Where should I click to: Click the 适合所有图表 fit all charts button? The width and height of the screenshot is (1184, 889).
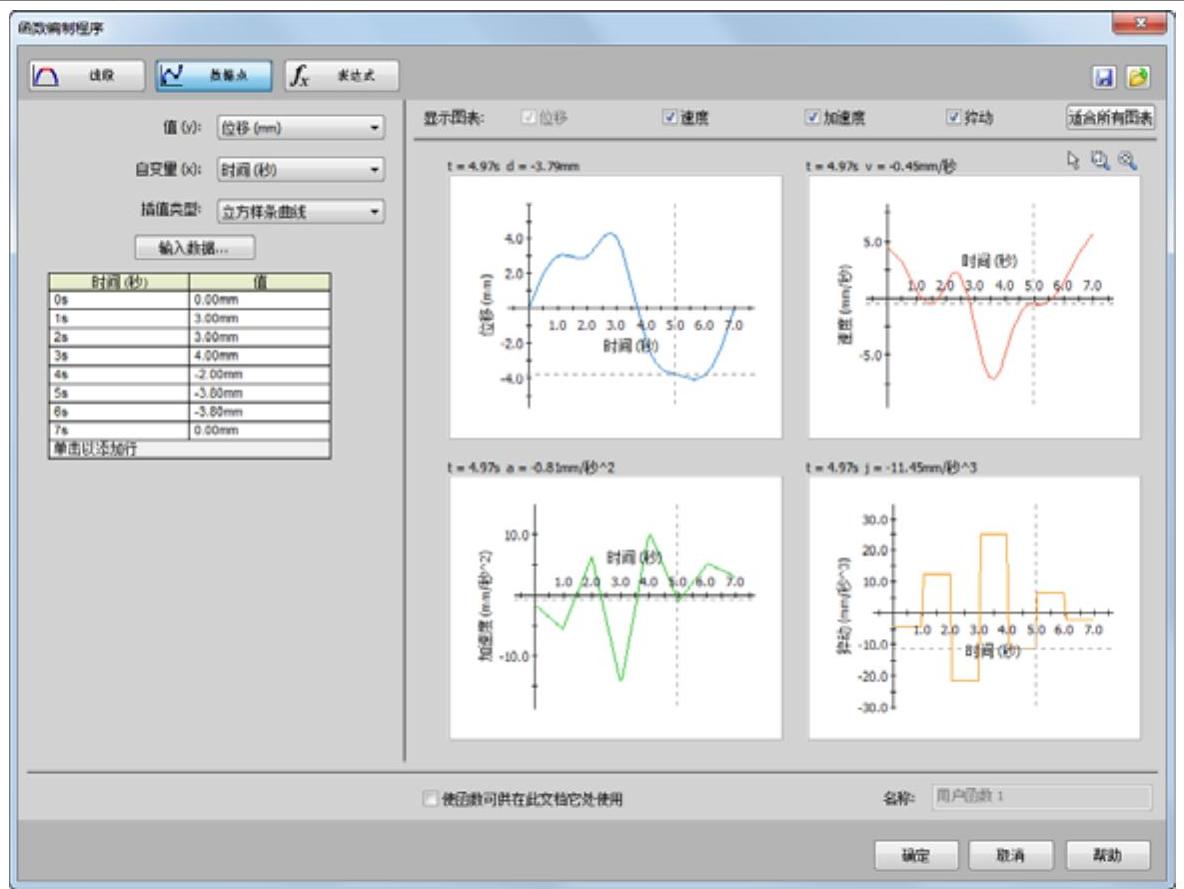point(1110,117)
